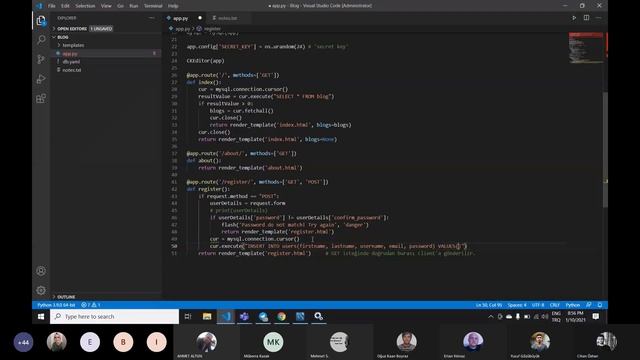Select the MK participant avatar
Viewport: 640px width, 360px height.
(273, 342)
